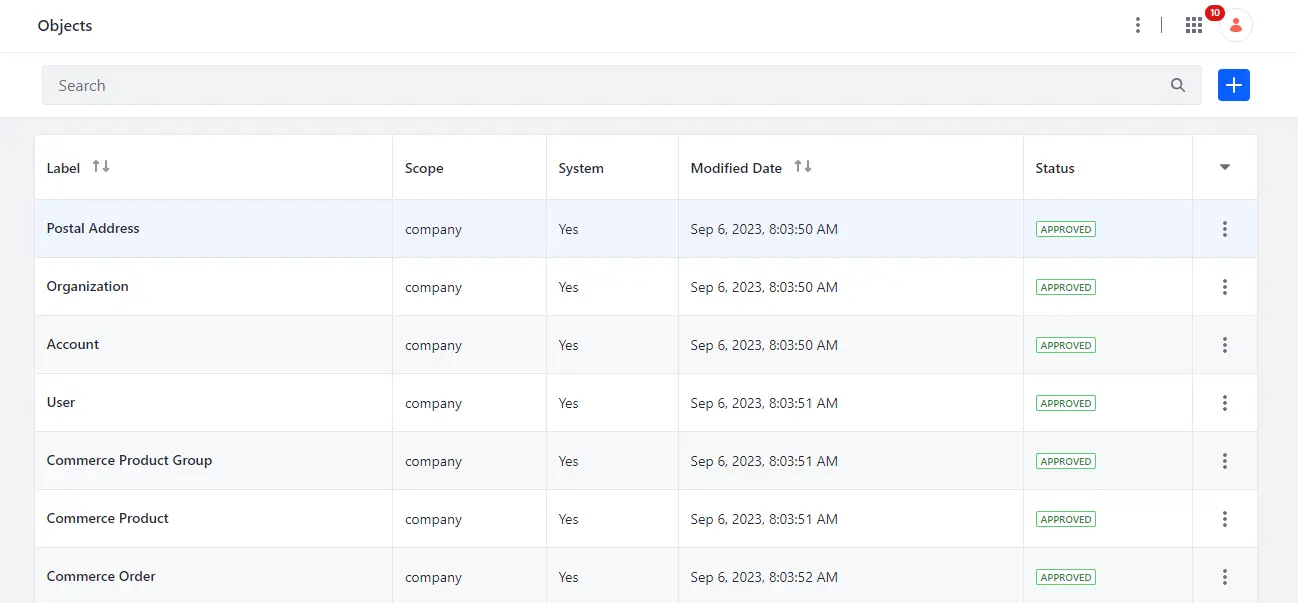Click APPROVED badge in Commerce Order row
Screen dimensions: 1298x603
click(1066, 577)
